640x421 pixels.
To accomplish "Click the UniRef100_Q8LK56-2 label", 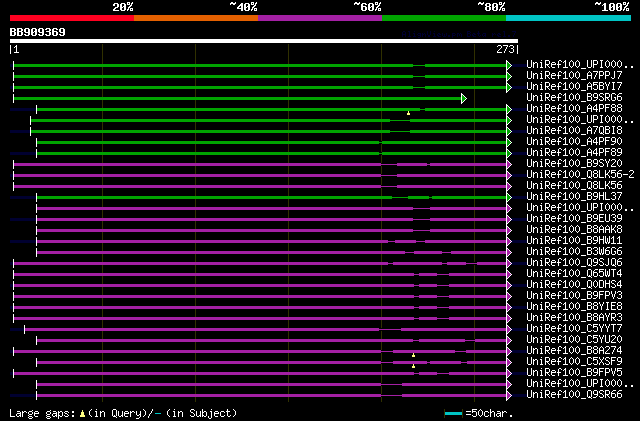I will (x=580, y=175).
